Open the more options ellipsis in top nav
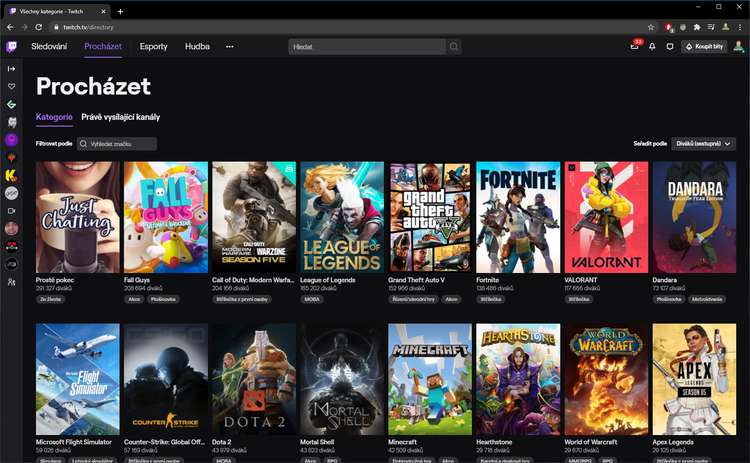This screenshot has width=750, height=463. tap(230, 46)
